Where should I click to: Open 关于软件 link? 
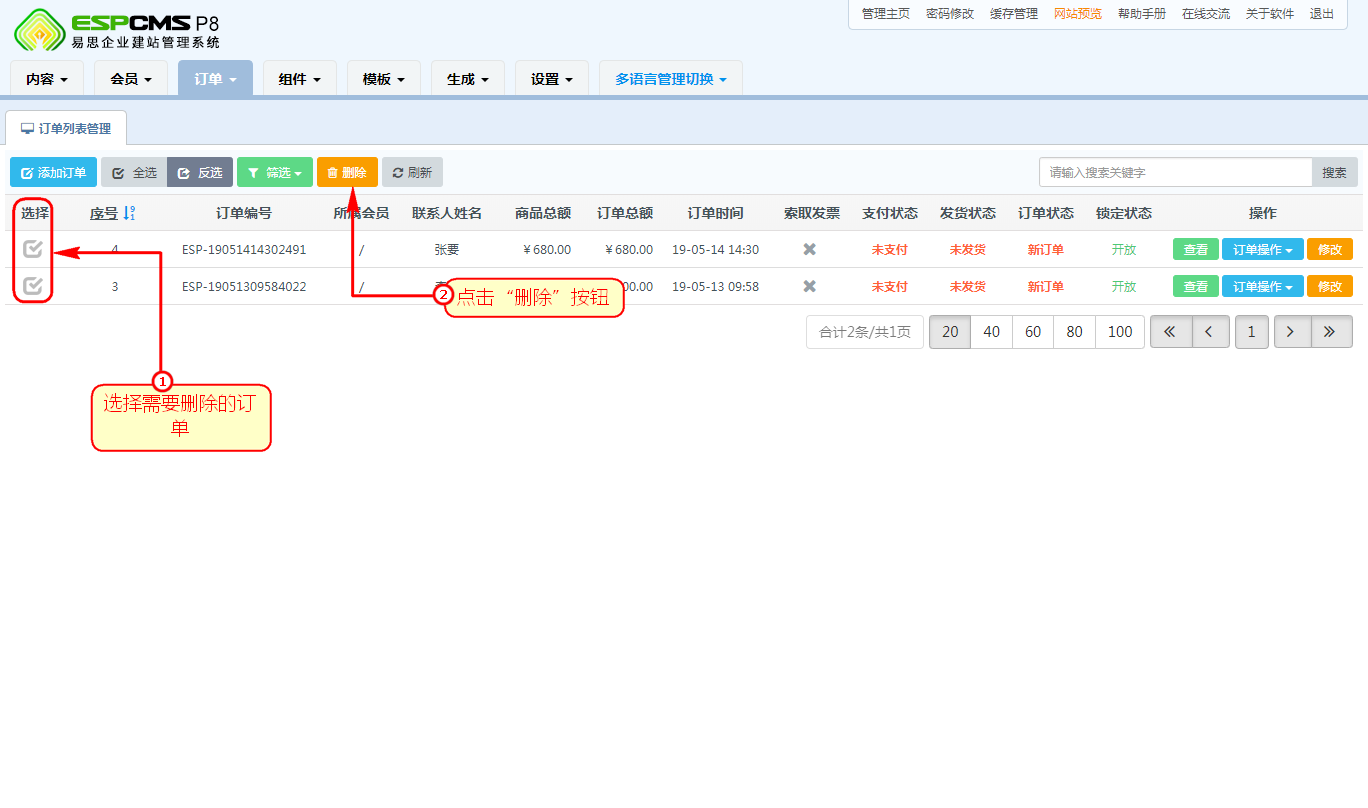[1270, 14]
